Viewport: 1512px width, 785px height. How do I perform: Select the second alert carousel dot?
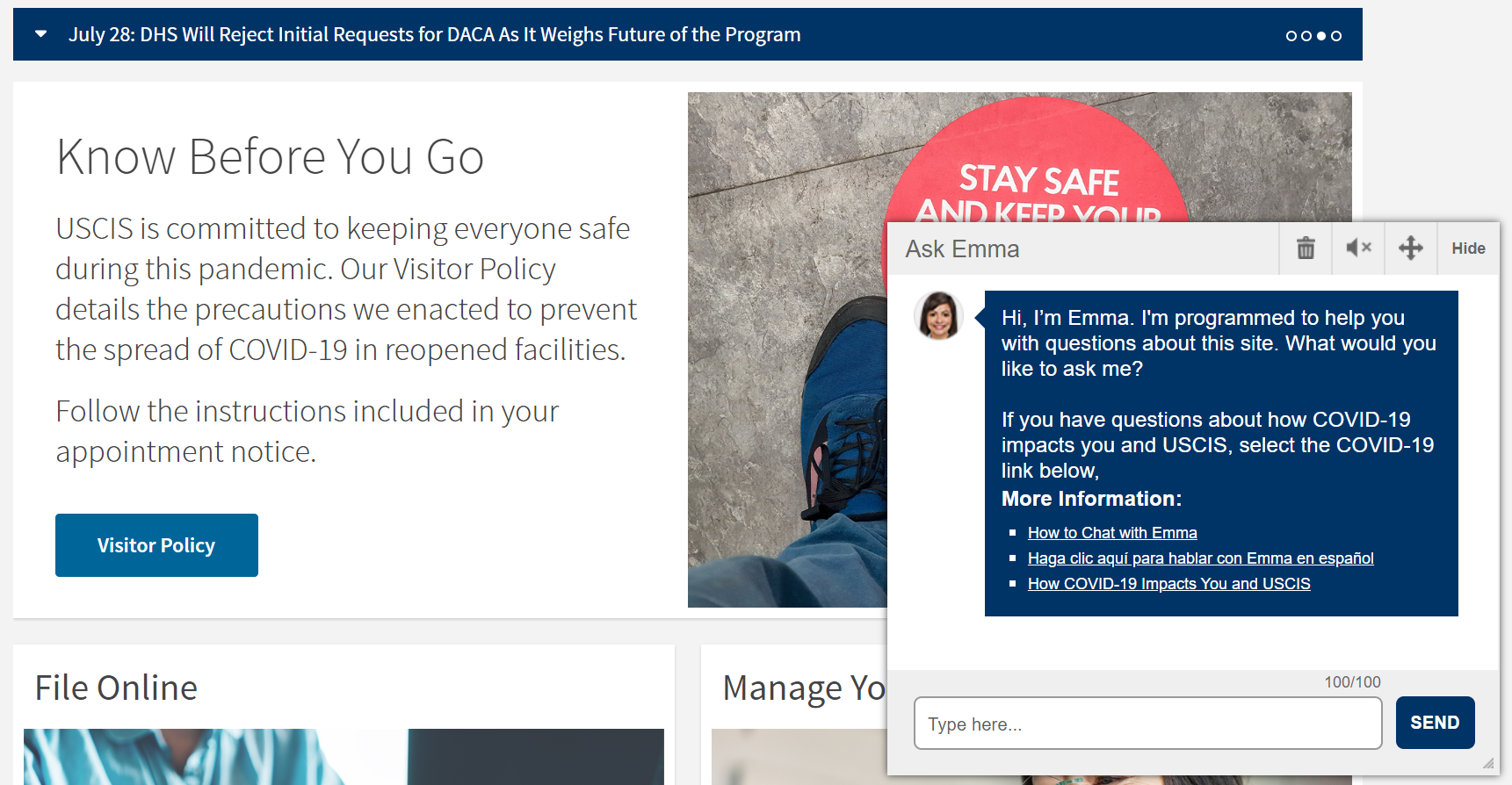(x=1306, y=36)
